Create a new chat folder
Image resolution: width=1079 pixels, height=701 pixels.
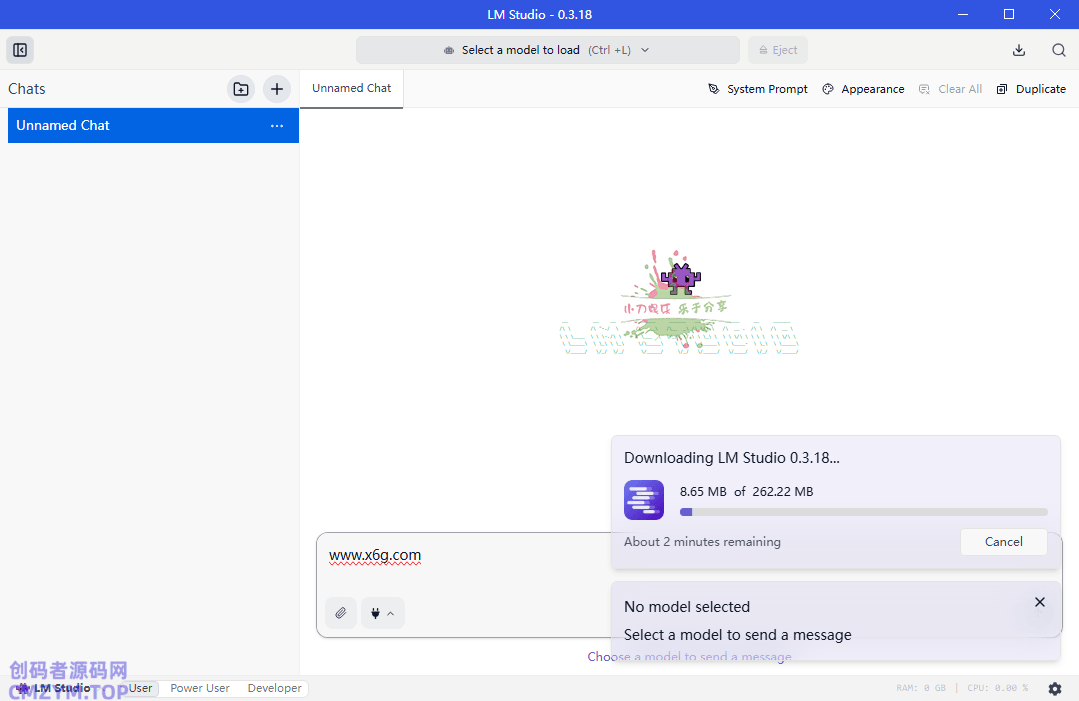tap(241, 89)
